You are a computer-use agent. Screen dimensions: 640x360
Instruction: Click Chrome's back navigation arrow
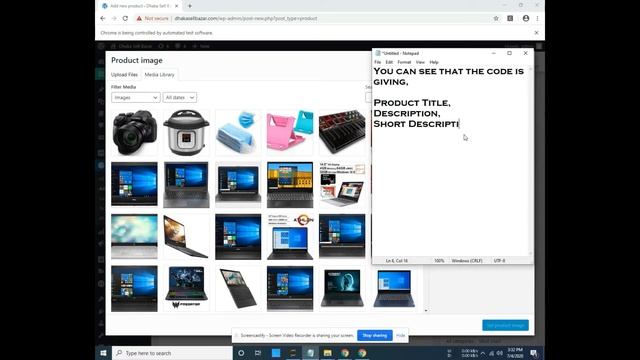tap(103, 18)
